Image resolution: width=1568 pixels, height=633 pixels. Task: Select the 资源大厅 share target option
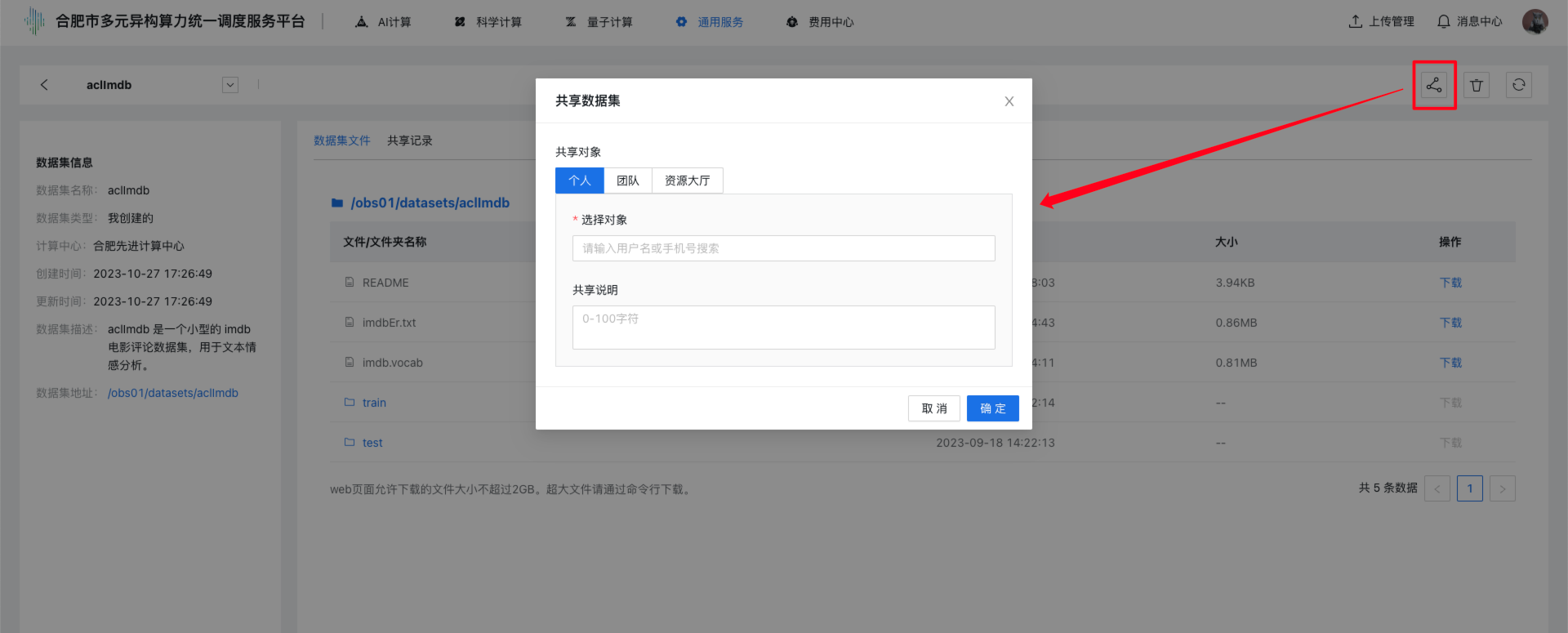tap(687, 181)
